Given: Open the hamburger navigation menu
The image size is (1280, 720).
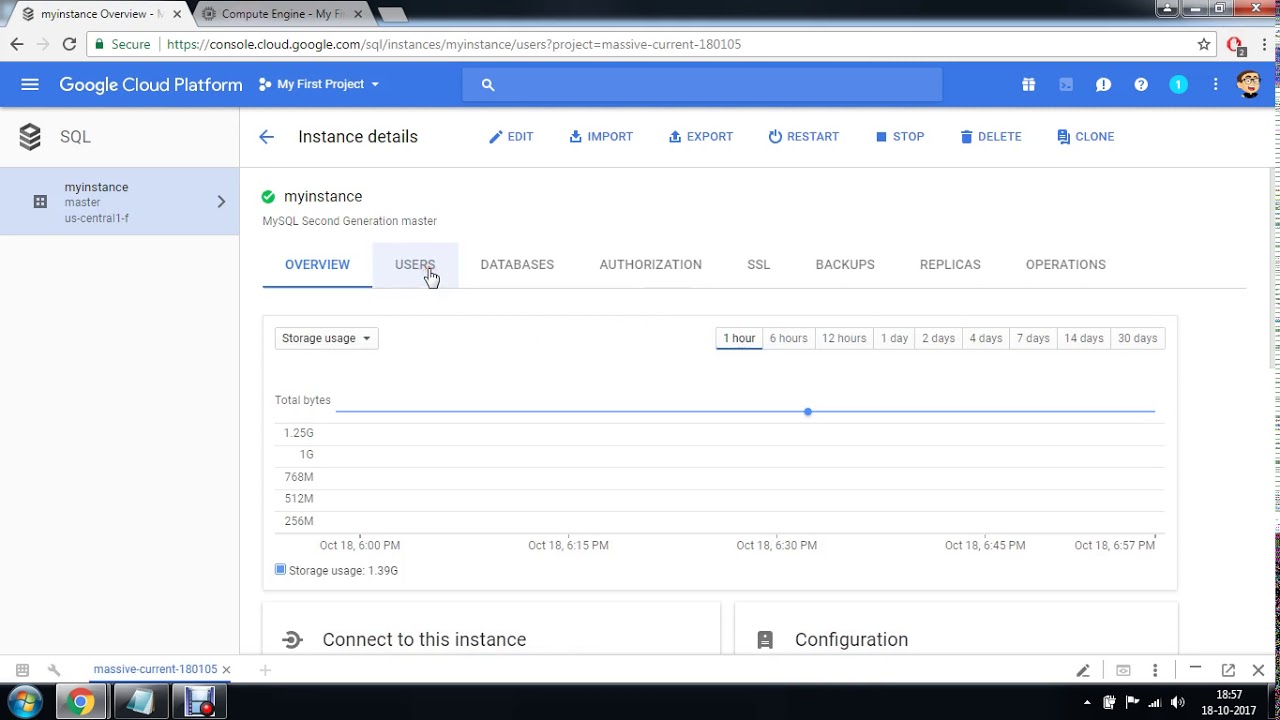Looking at the screenshot, I should click(x=30, y=85).
